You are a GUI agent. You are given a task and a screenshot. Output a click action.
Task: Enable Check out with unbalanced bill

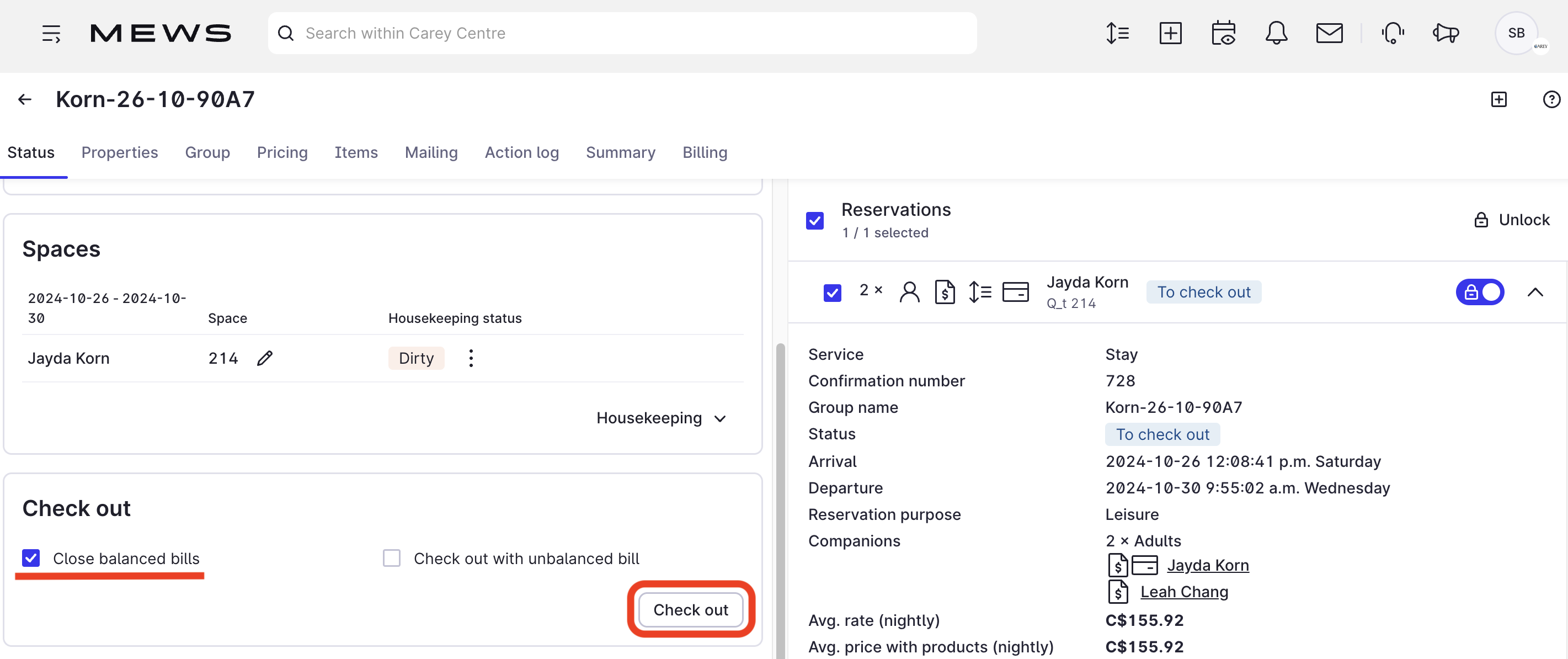click(391, 558)
